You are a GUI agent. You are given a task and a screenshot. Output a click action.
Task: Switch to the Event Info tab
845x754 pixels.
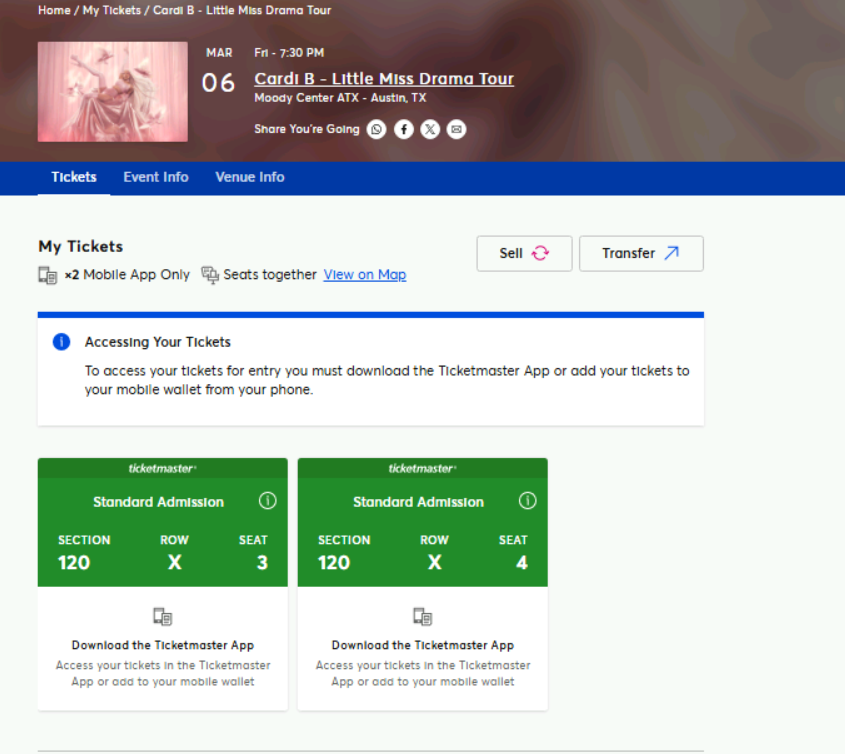pyautogui.click(x=156, y=177)
